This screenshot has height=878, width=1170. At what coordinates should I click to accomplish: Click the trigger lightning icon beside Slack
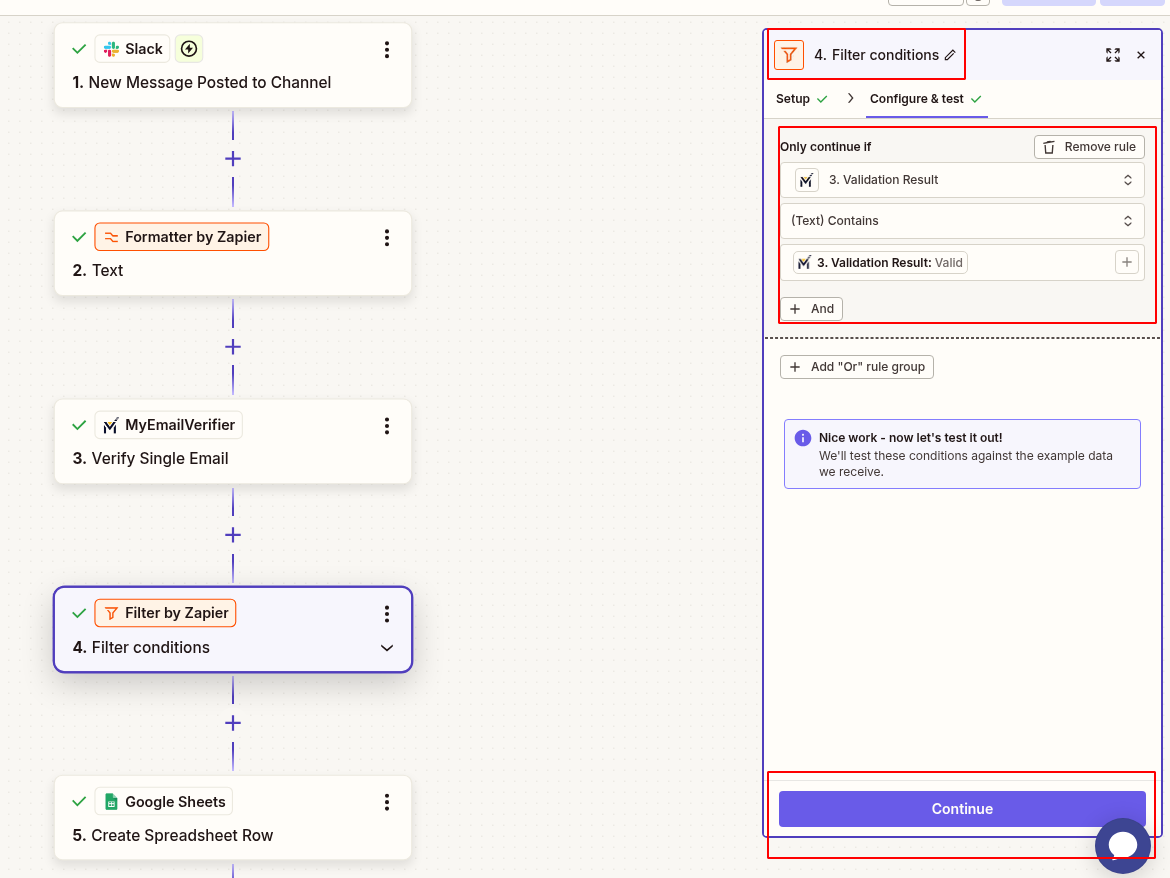[189, 48]
